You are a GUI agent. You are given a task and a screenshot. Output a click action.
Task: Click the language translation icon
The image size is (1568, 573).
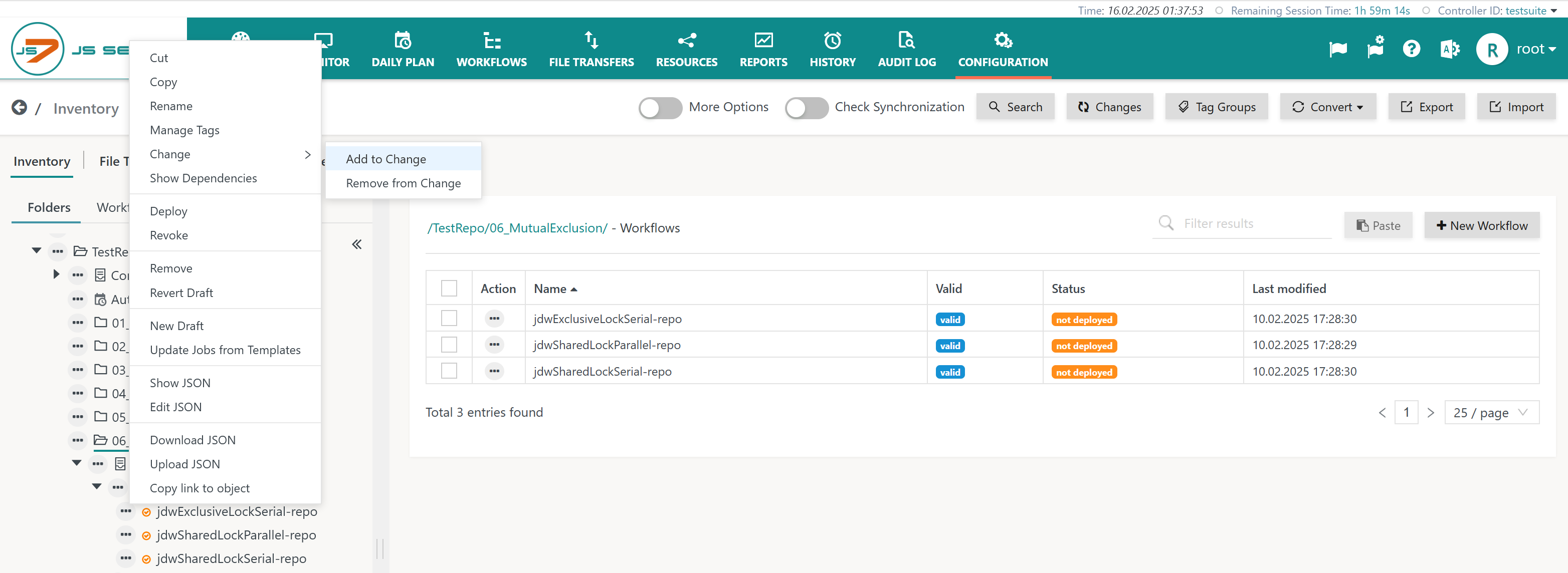(1449, 49)
